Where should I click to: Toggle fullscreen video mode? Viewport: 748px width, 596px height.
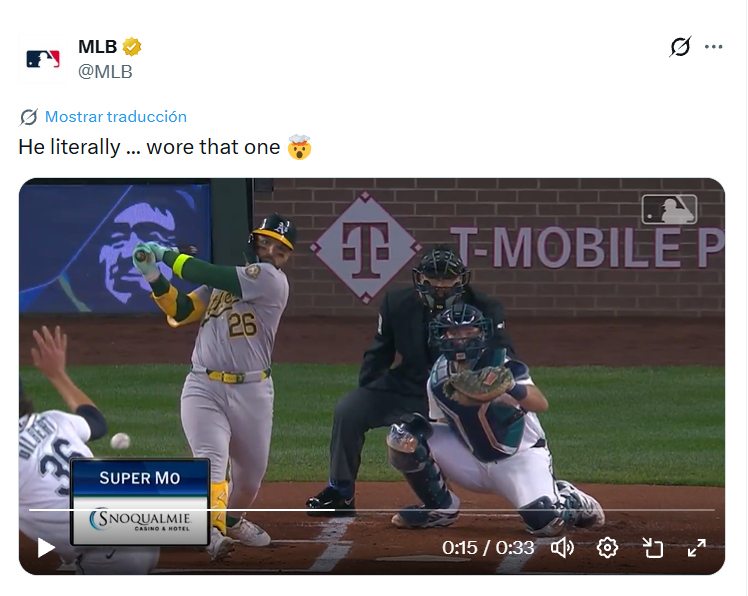[x=696, y=547]
